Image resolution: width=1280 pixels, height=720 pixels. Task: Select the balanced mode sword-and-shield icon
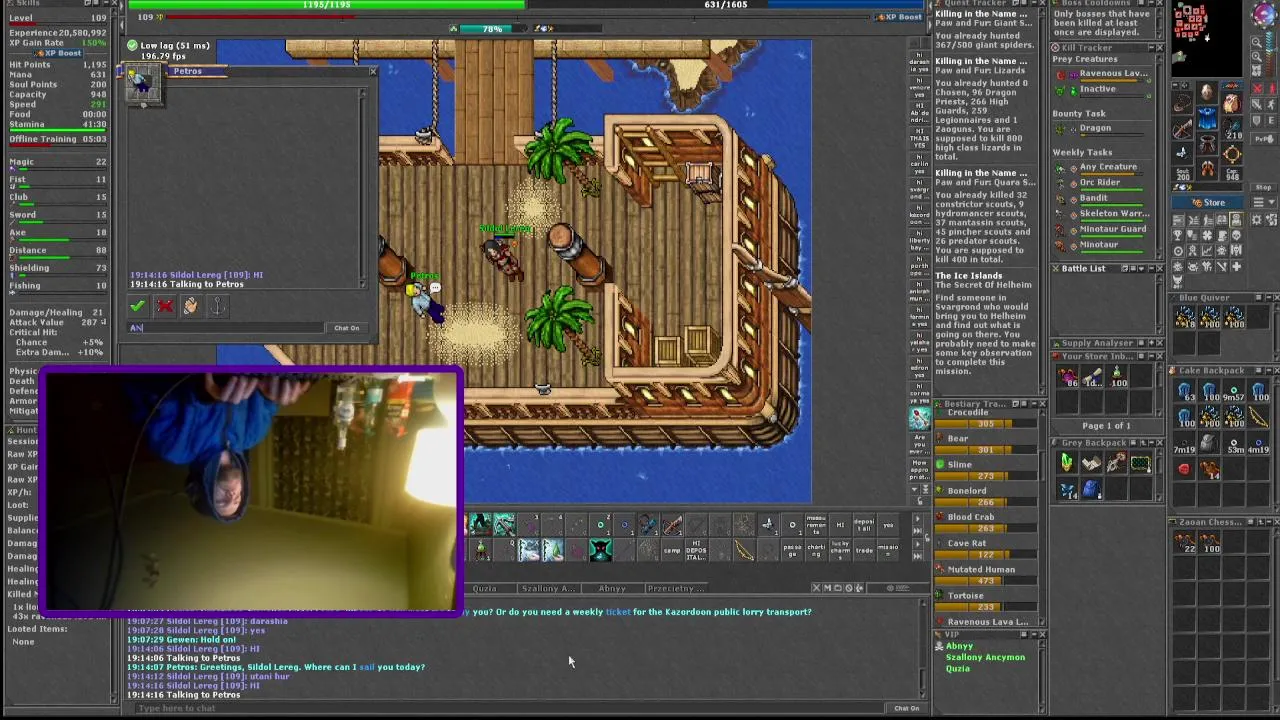[1257, 104]
